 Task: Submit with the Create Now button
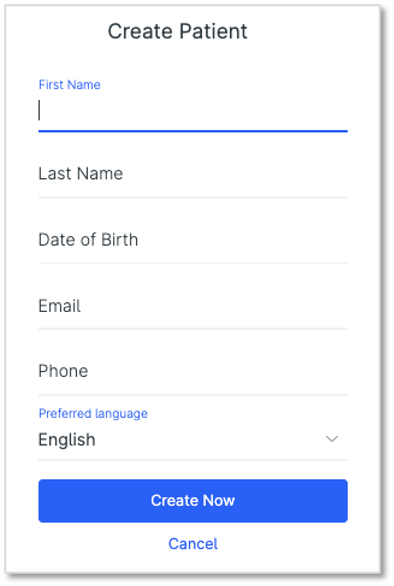193,501
